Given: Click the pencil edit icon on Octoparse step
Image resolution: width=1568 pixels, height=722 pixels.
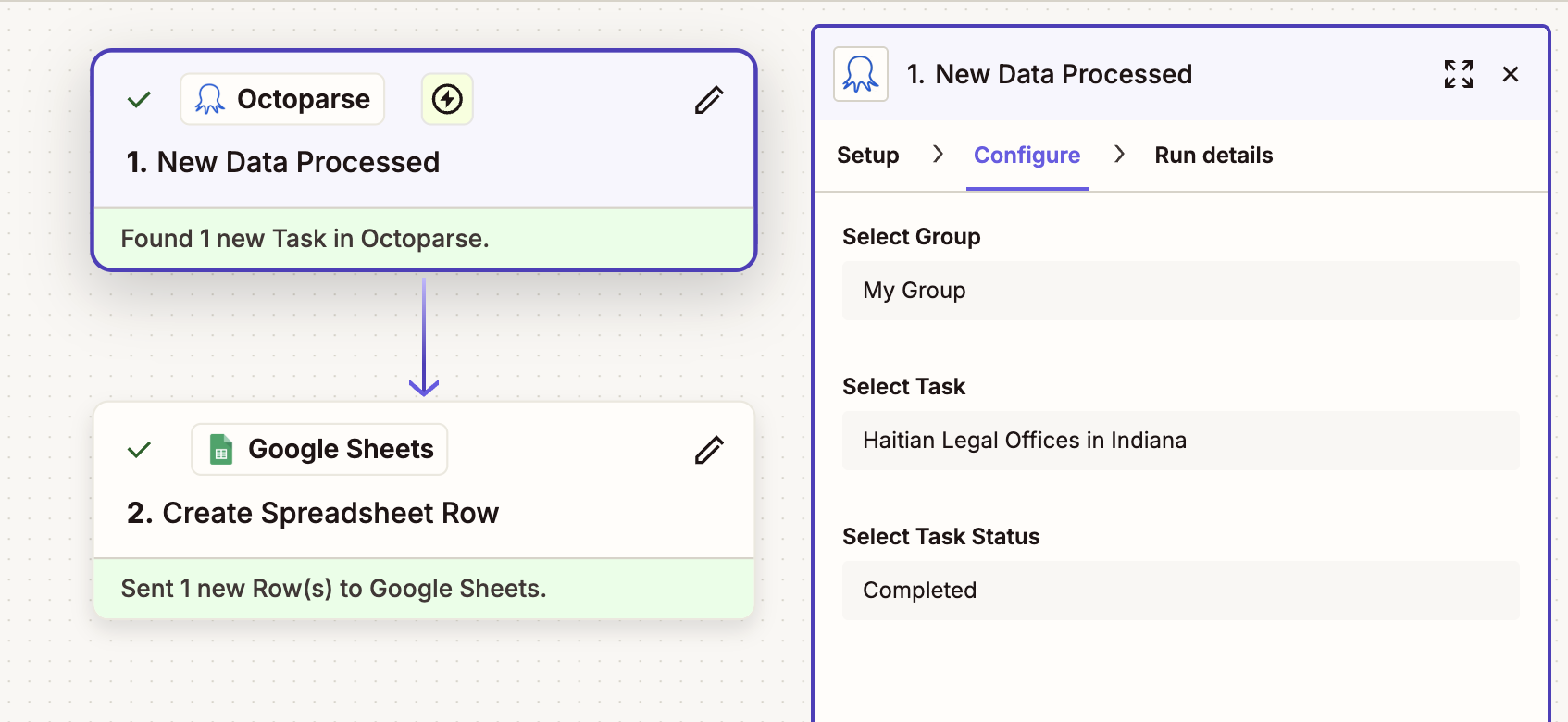Looking at the screenshot, I should point(709,100).
